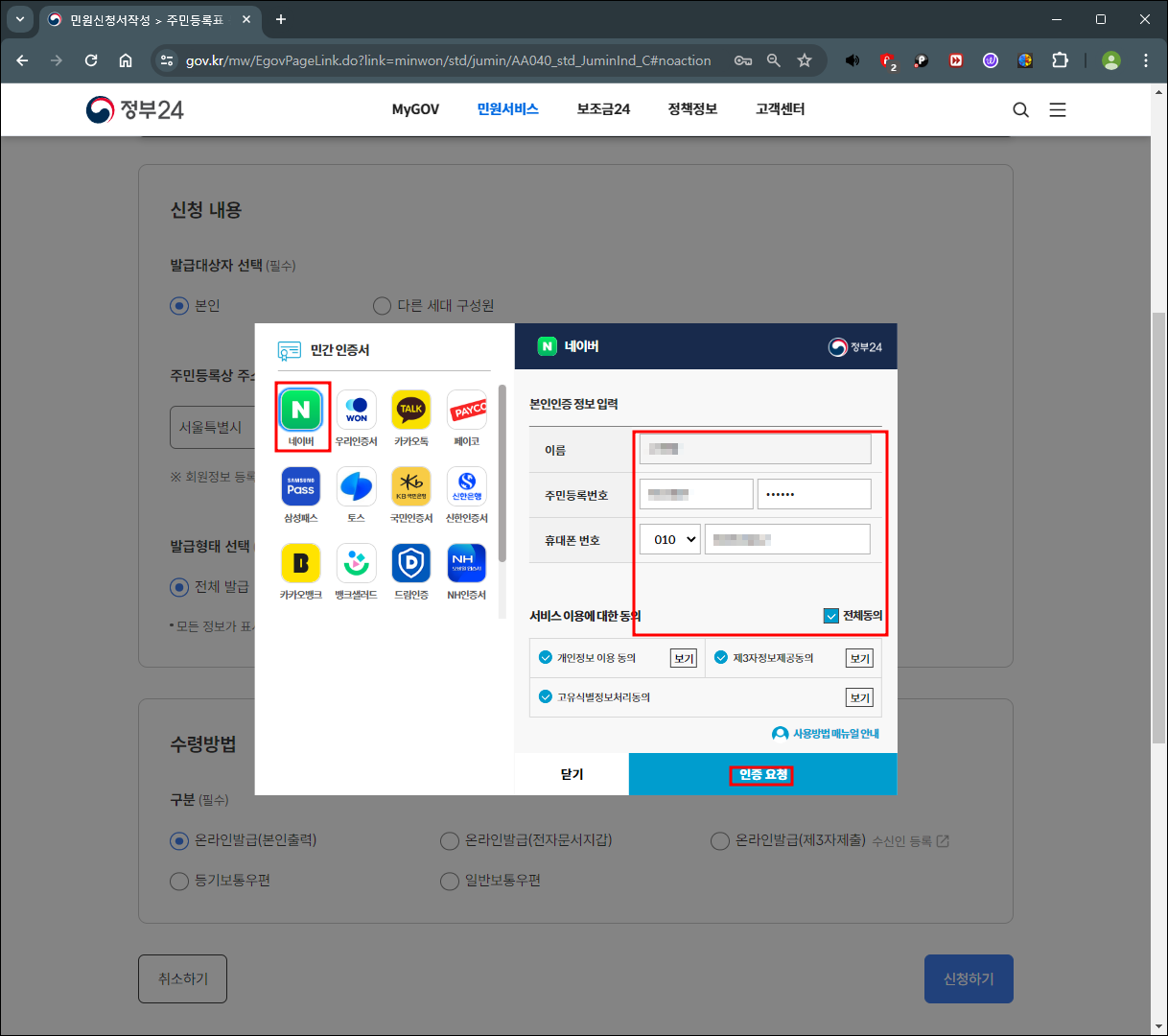The width and height of the screenshot is (1168, 1036).
Task: Open 사용방법 메뉴얼 안내 link
Action: [x=826, y=733]
